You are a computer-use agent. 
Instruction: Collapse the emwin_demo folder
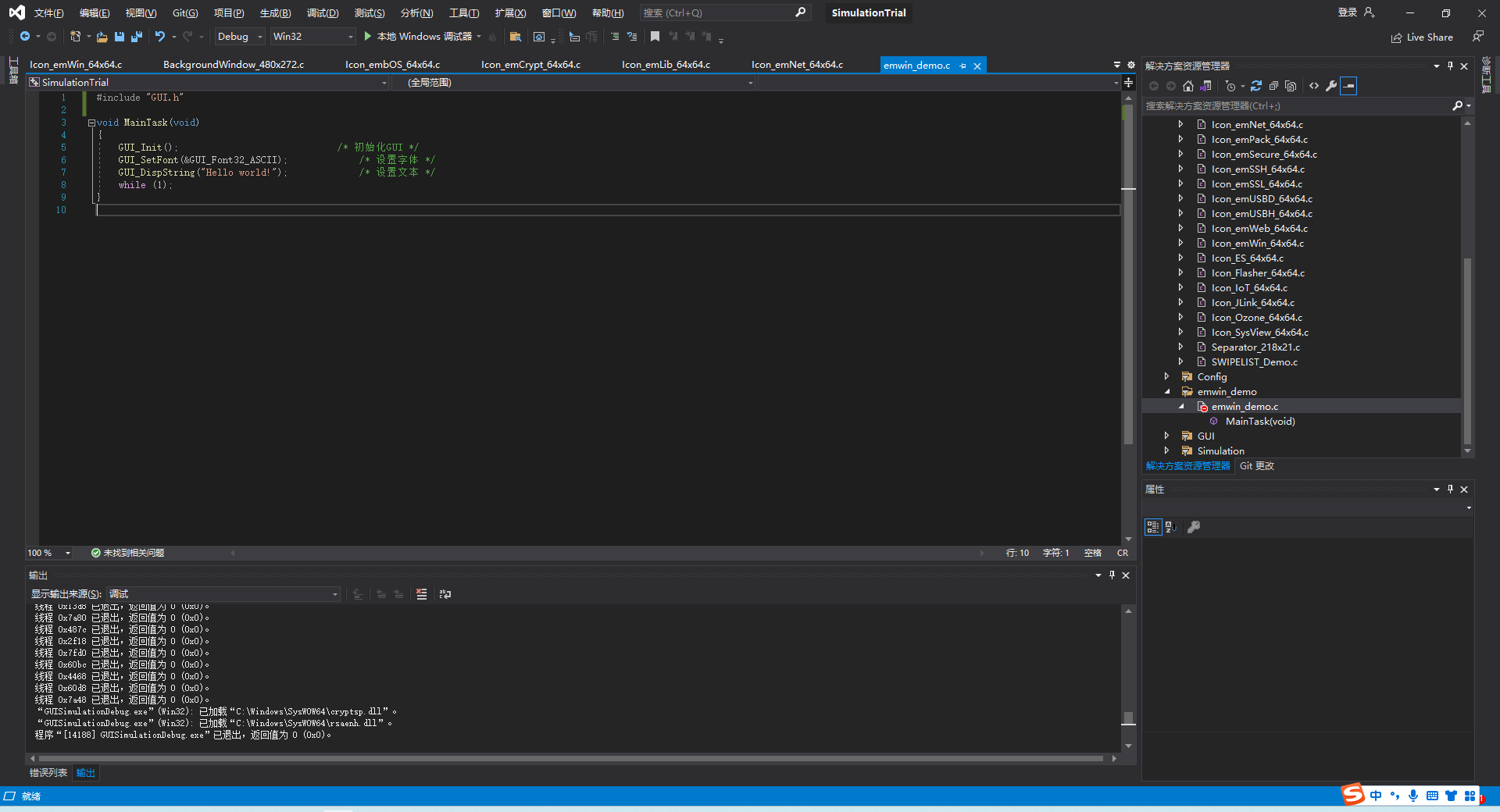[1166, 391]
